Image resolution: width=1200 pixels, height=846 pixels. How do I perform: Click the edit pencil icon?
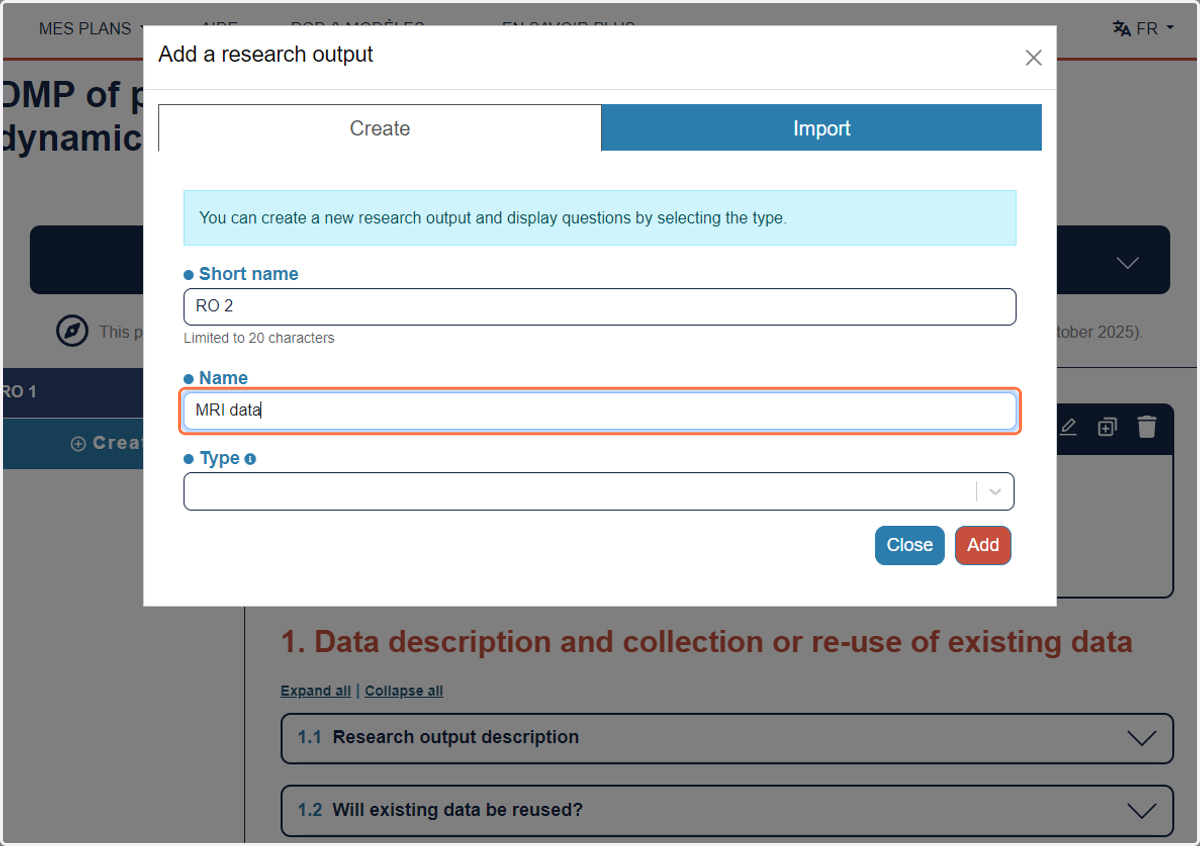click(1068, 427)
